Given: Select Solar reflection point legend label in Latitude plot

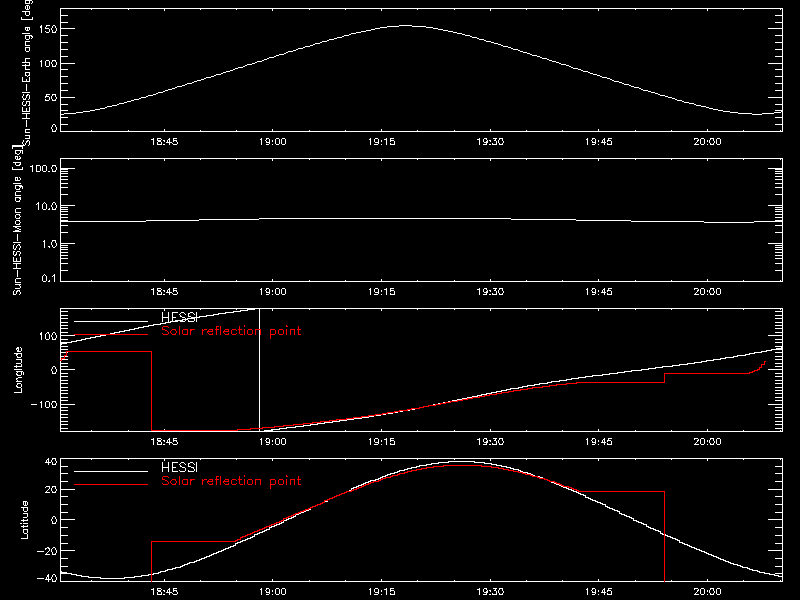Looking at the screenshot, I should pos(231,481).
